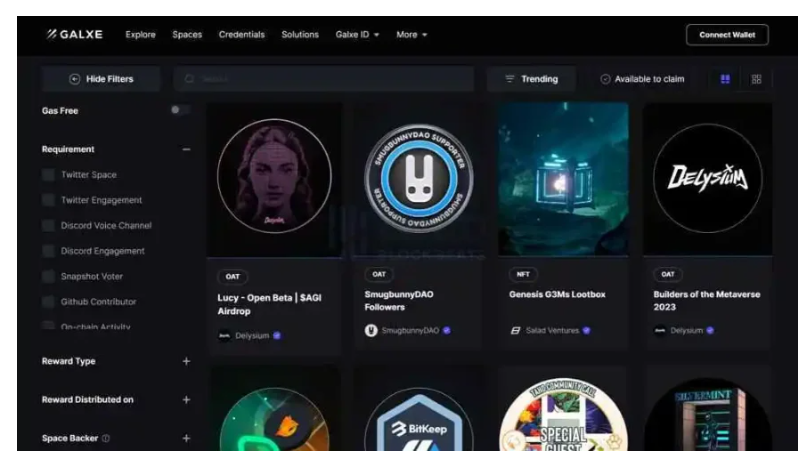The image size is (812, 462).
Task: Switch to compact grid view
Action: click(756, 79)
